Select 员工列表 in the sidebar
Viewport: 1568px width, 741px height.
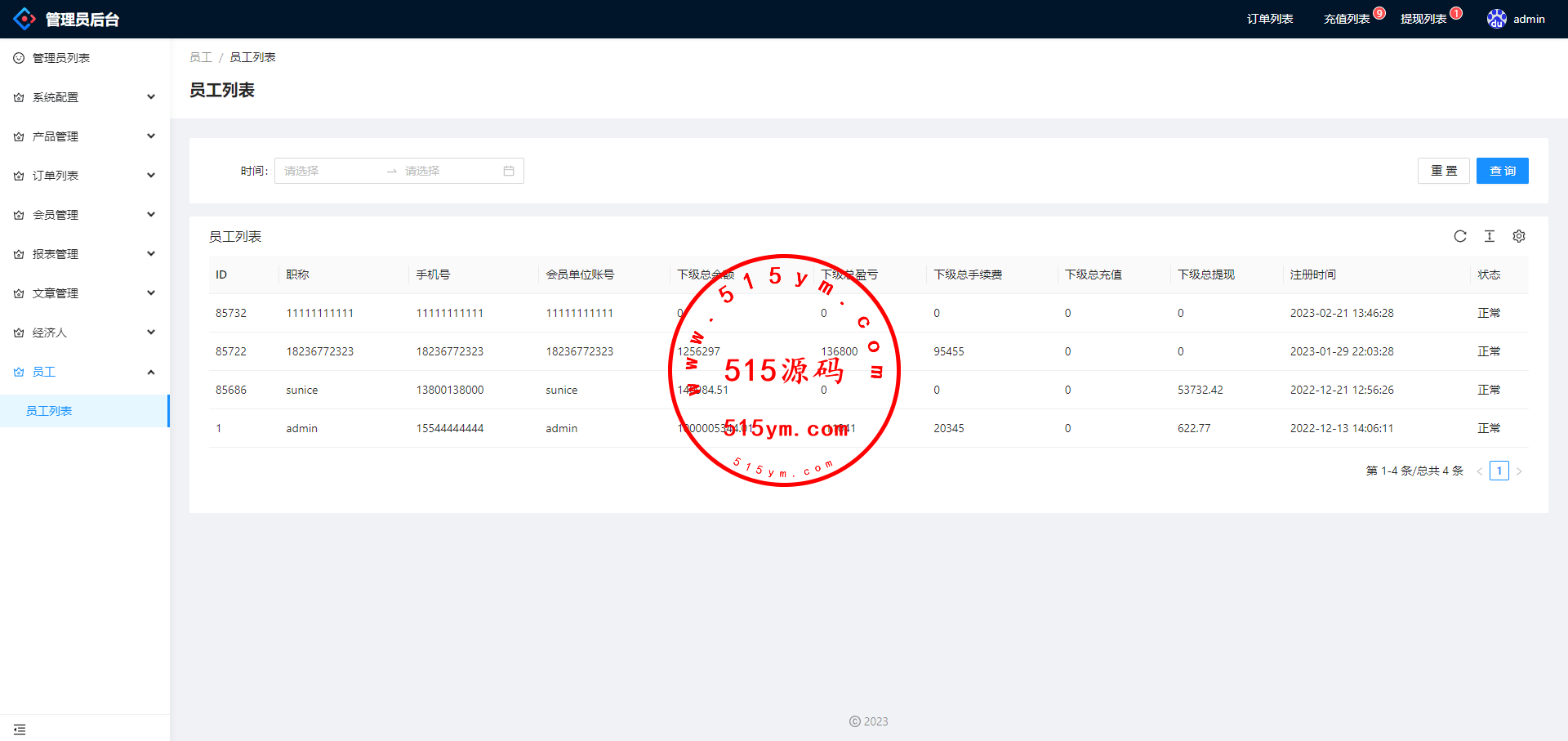pos(49,411)
